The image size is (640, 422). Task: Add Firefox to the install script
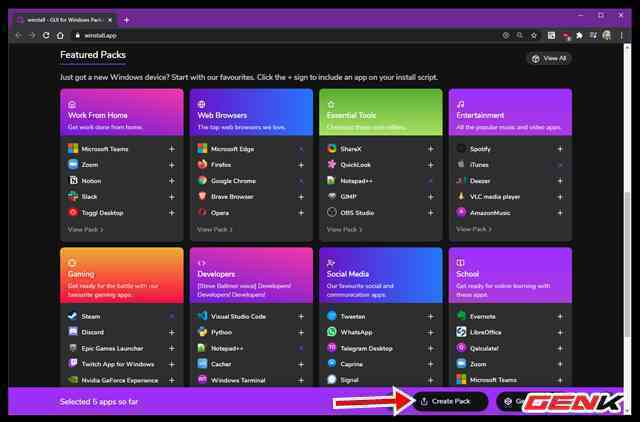301,165
